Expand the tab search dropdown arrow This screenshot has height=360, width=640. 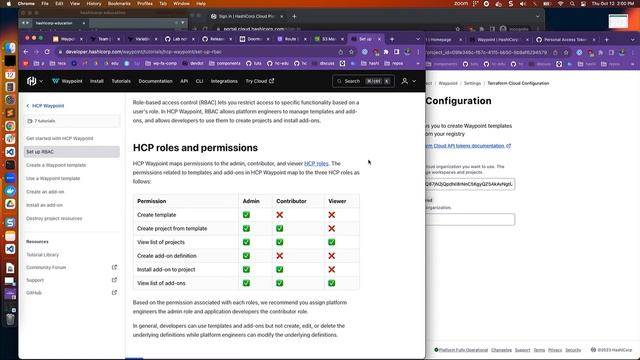(x=418, y=39)
